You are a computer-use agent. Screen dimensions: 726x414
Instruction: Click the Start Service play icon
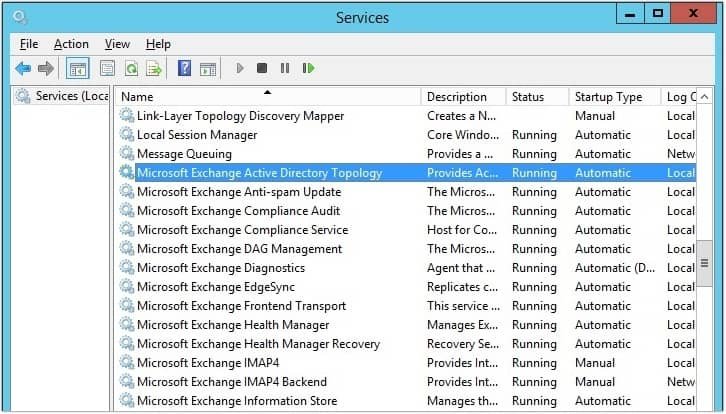pyautogui.click(x=240, y=69)
